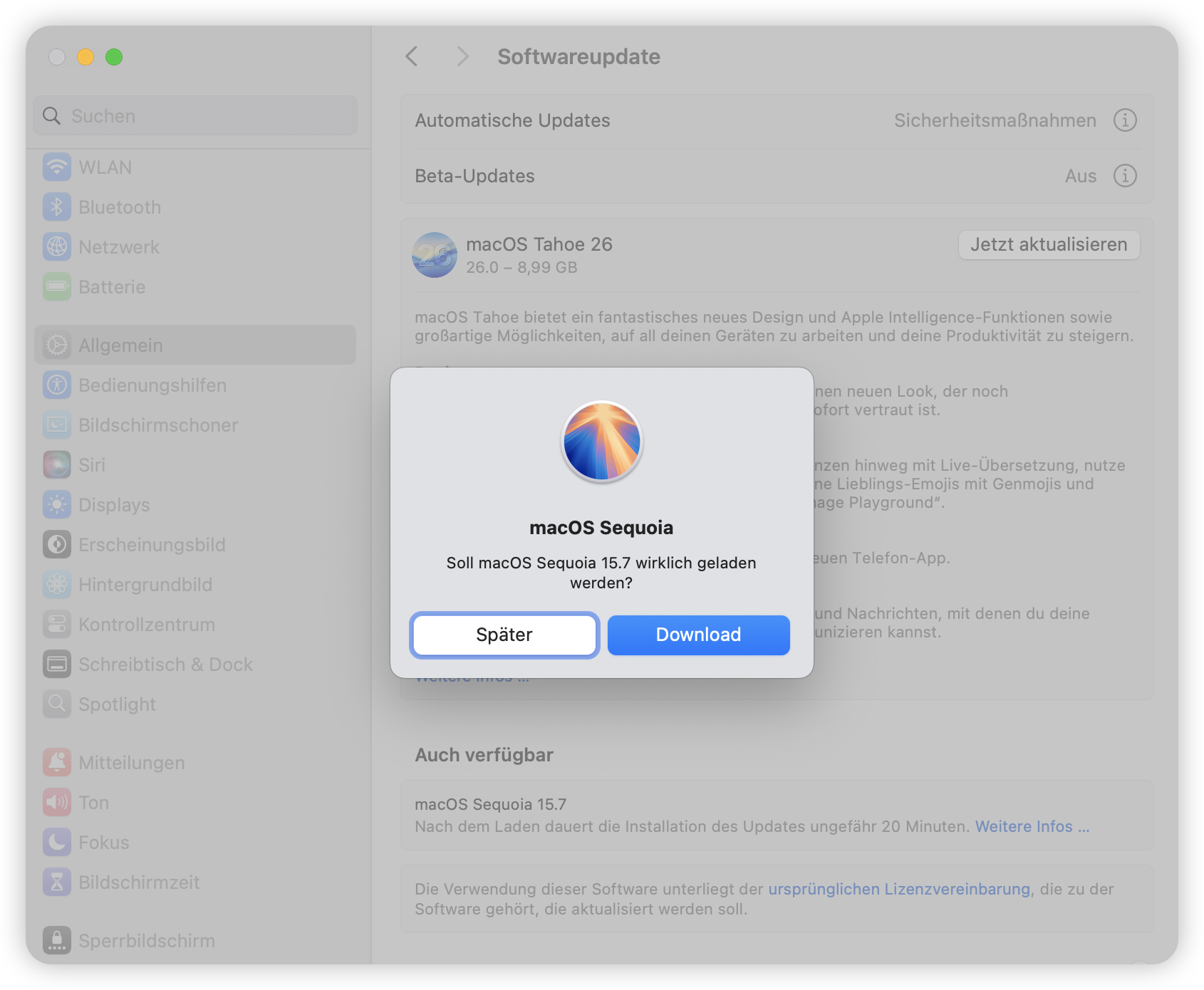1204x990 pixels.
Task: Click the Erscheinungsbild icon
Action: coord(57,545)
